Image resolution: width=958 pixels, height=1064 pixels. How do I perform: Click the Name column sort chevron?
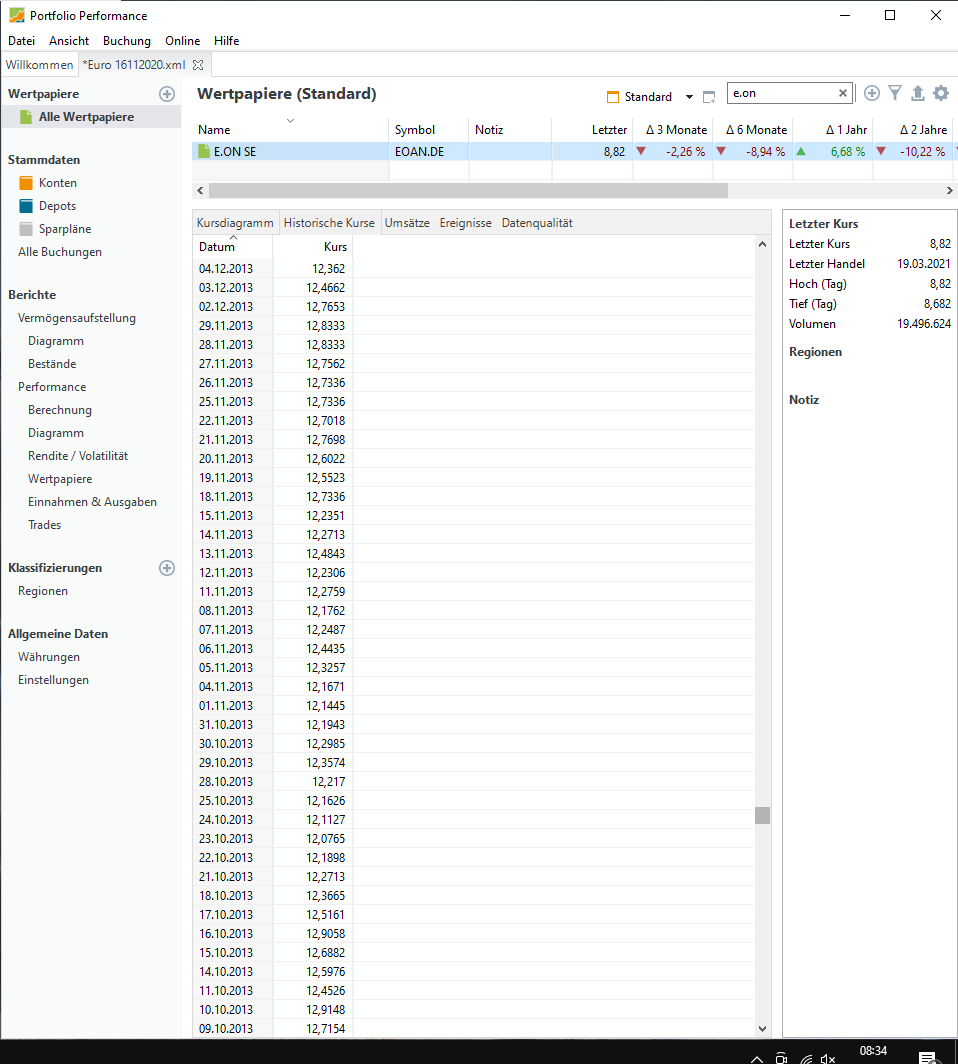(x=290, y=121)
